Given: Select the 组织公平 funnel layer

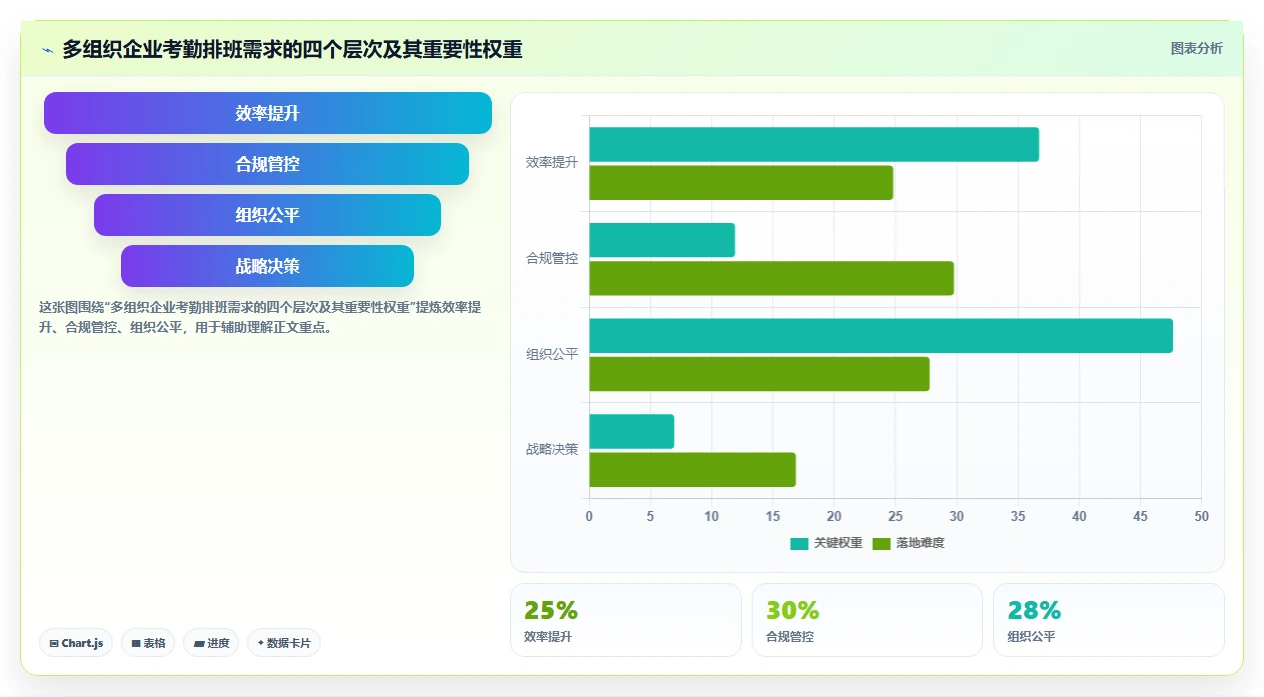Looking at the screenshot, I should click(x=267, y=215).
